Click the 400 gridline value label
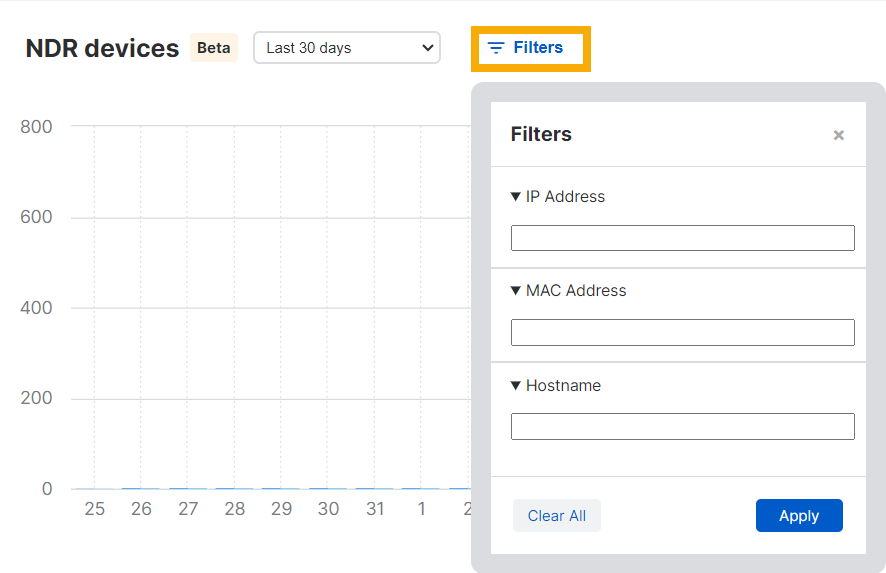 tap(36, 308)
